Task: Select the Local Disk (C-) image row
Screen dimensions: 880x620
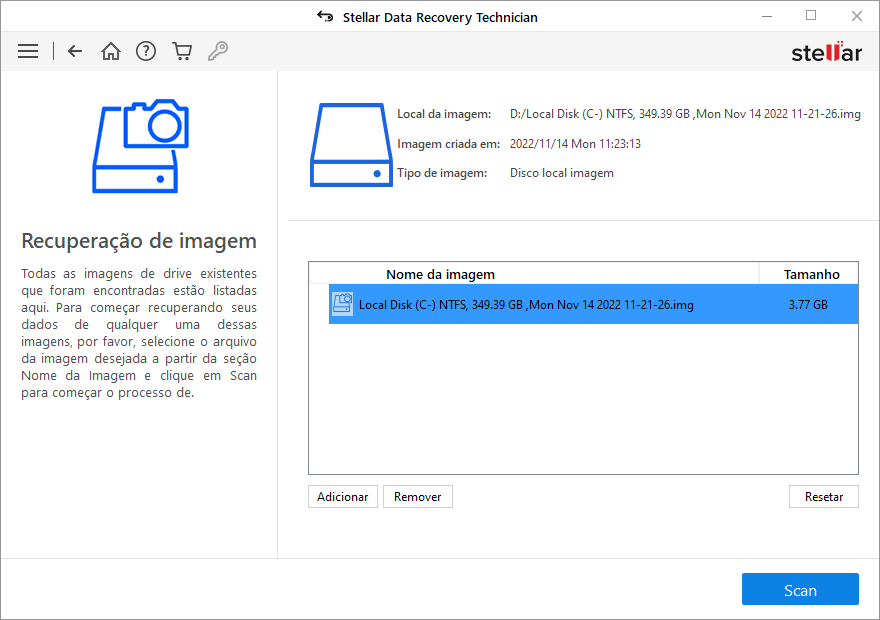Action: [x=593, y=304]
